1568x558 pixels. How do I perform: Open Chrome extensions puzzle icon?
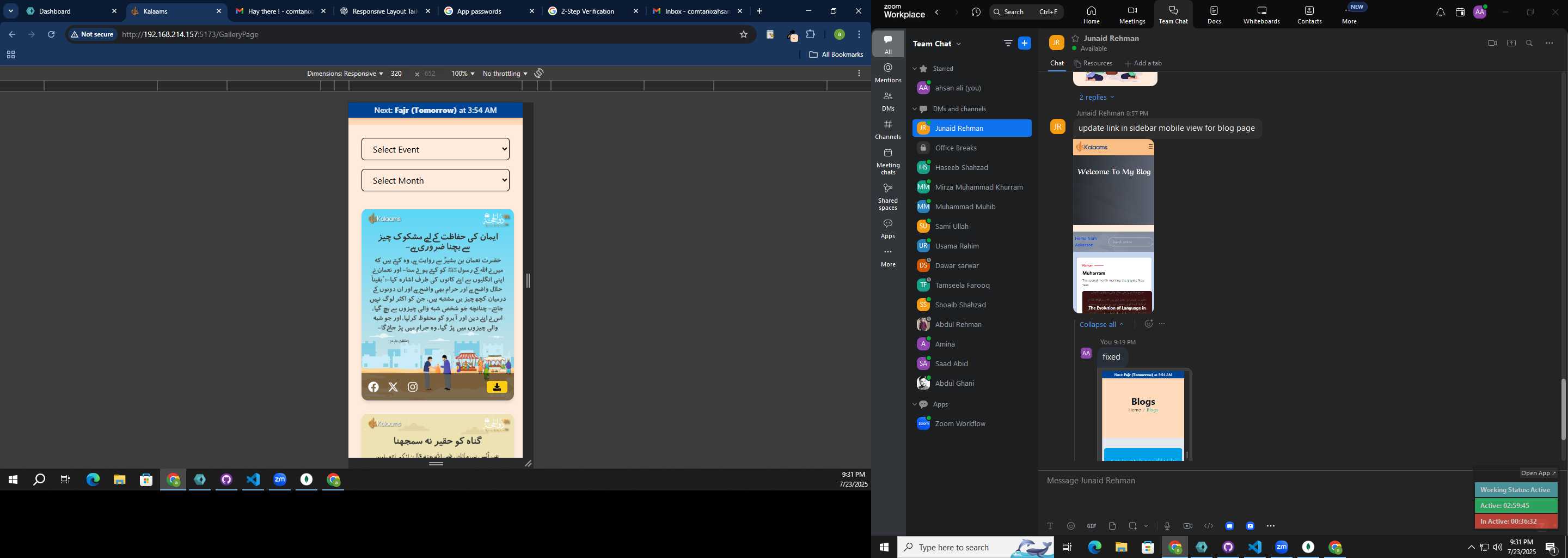(810, 35)
